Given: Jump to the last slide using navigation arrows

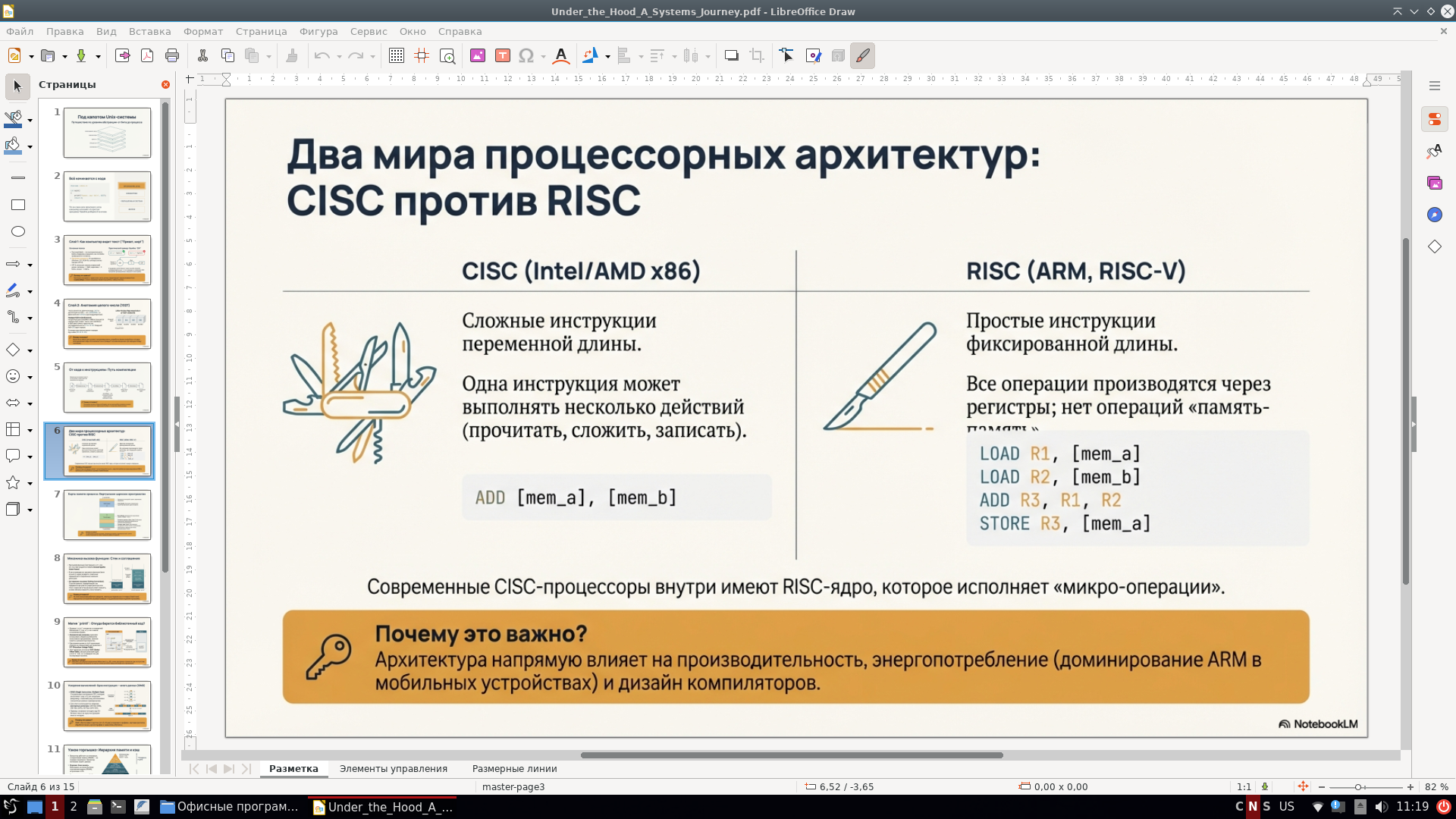Looking at the screenshot, I should (x=246, y=768).
